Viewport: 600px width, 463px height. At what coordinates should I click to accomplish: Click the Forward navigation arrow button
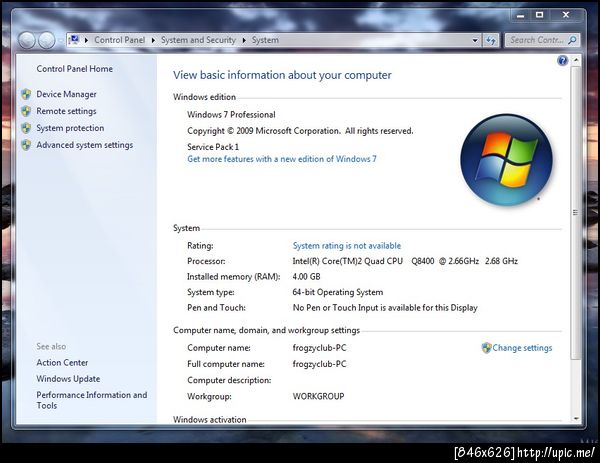click(x=47, y=40)
